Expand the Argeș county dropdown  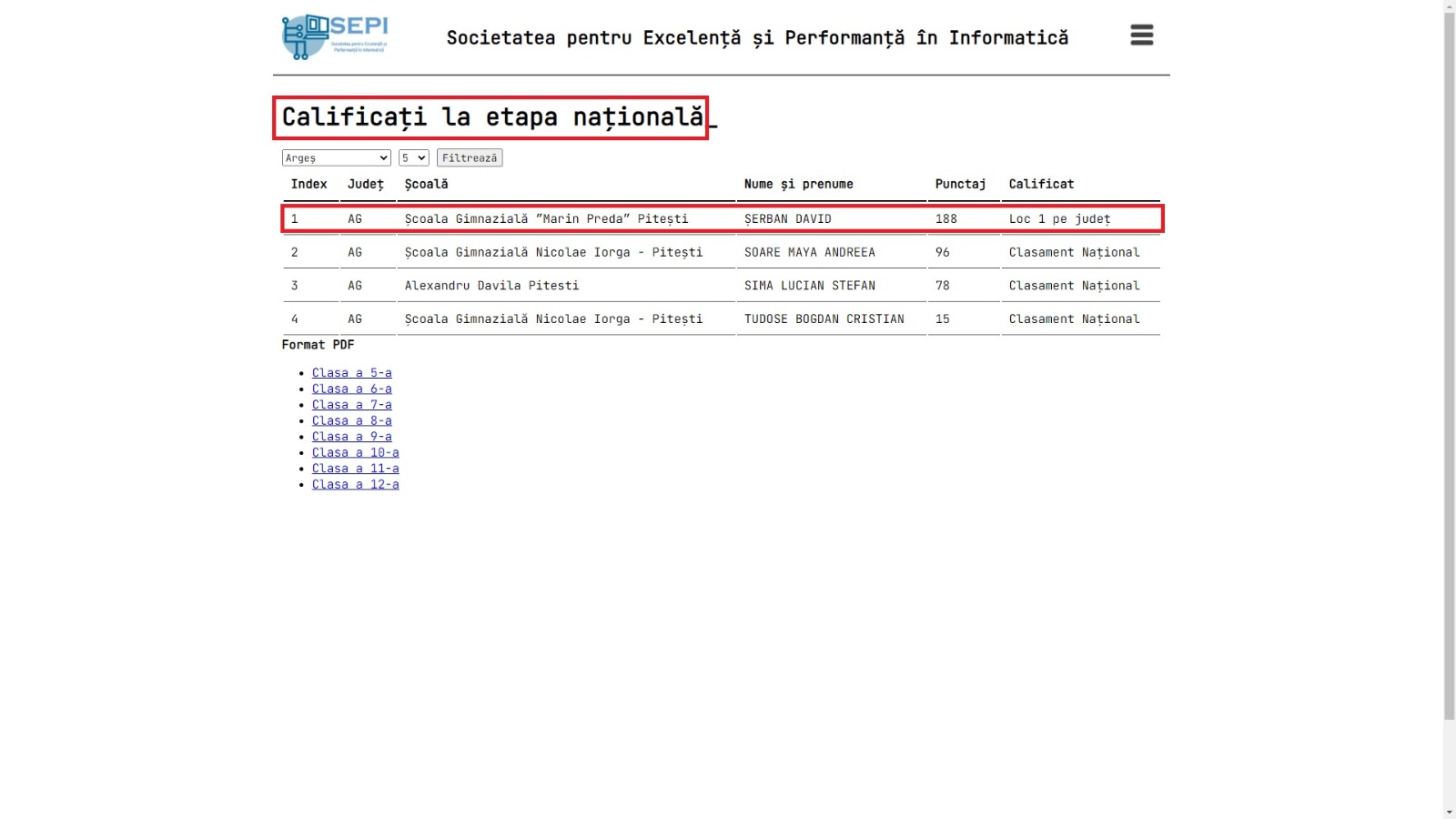[x=336, y=158]
